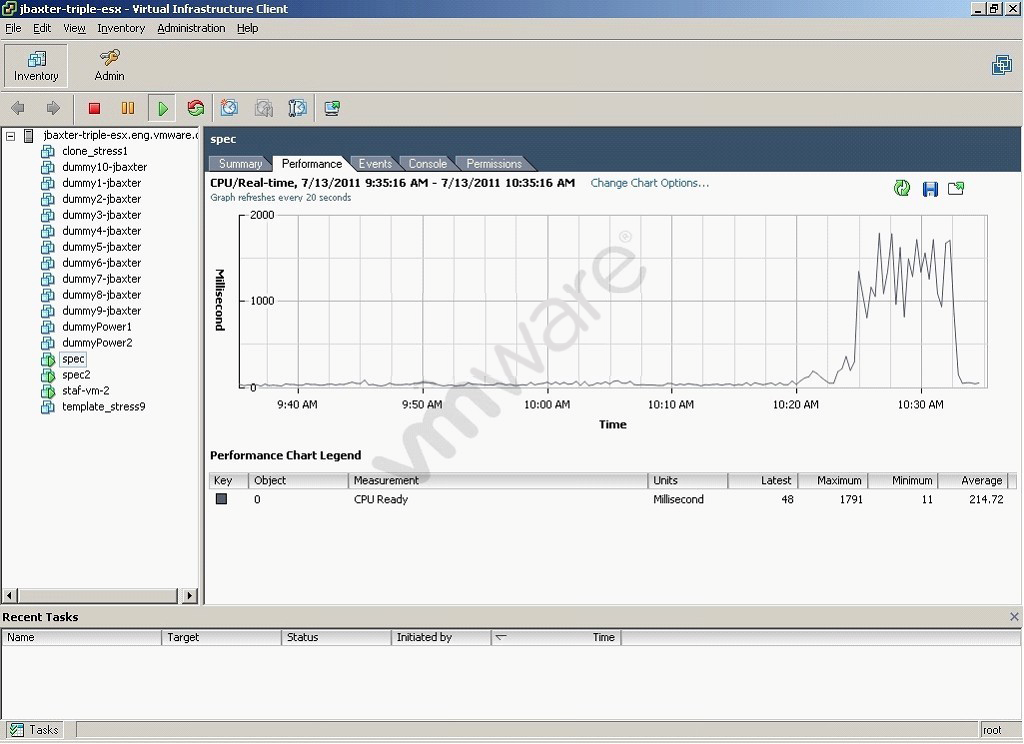Image resolution: width=1024 pixels, height=744 pixels.
Task: Refresh the performance chart
Action: coord(902,189)
